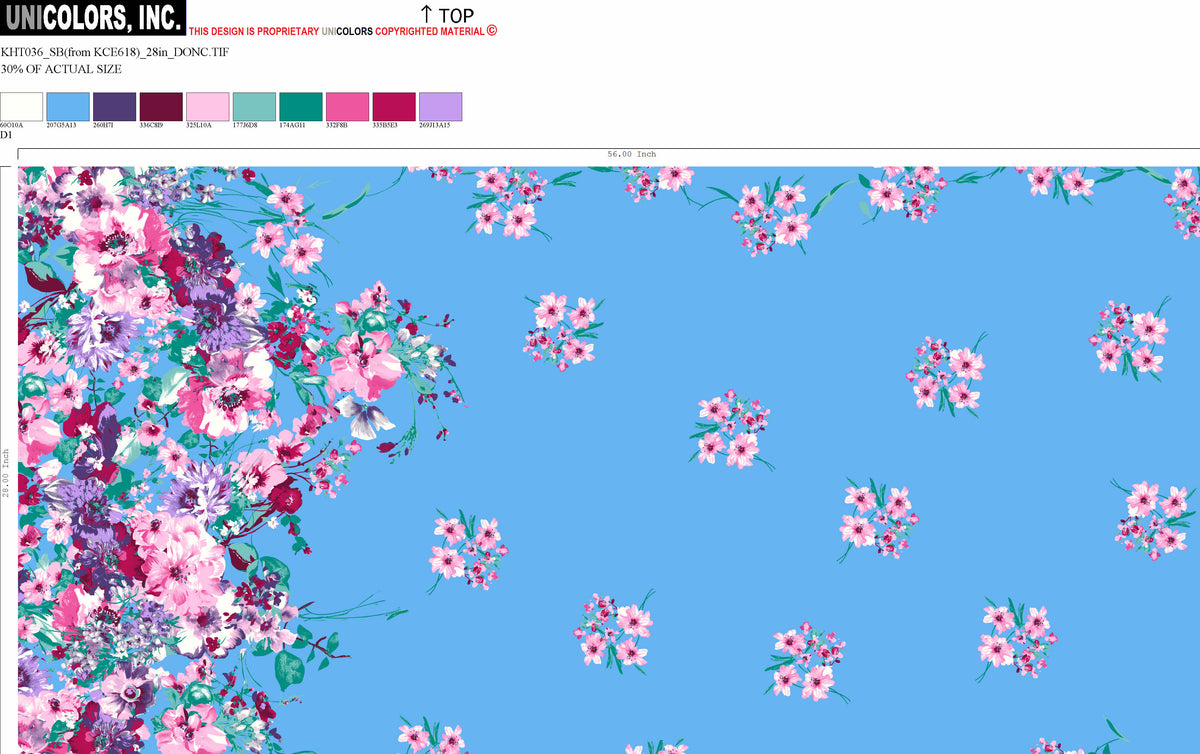The height and width of the screenshot is (754, 1200).
Task: Click the D1 design label
Action: [6, 134]
